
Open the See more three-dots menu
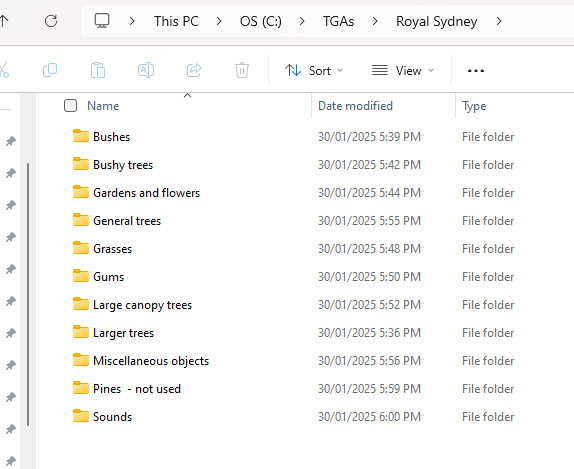(x=476, y=71)
